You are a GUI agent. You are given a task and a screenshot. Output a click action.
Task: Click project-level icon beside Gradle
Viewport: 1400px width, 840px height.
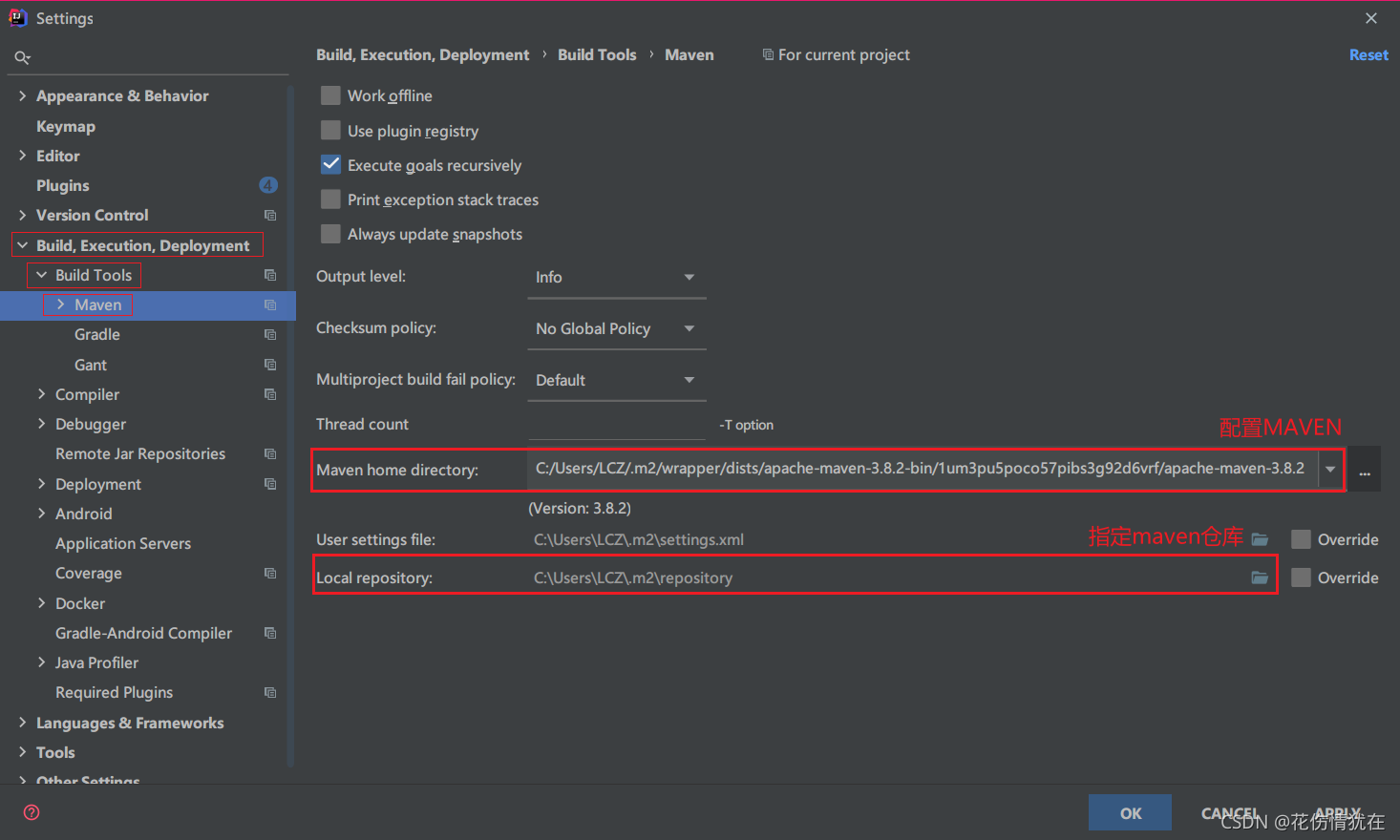270,335
